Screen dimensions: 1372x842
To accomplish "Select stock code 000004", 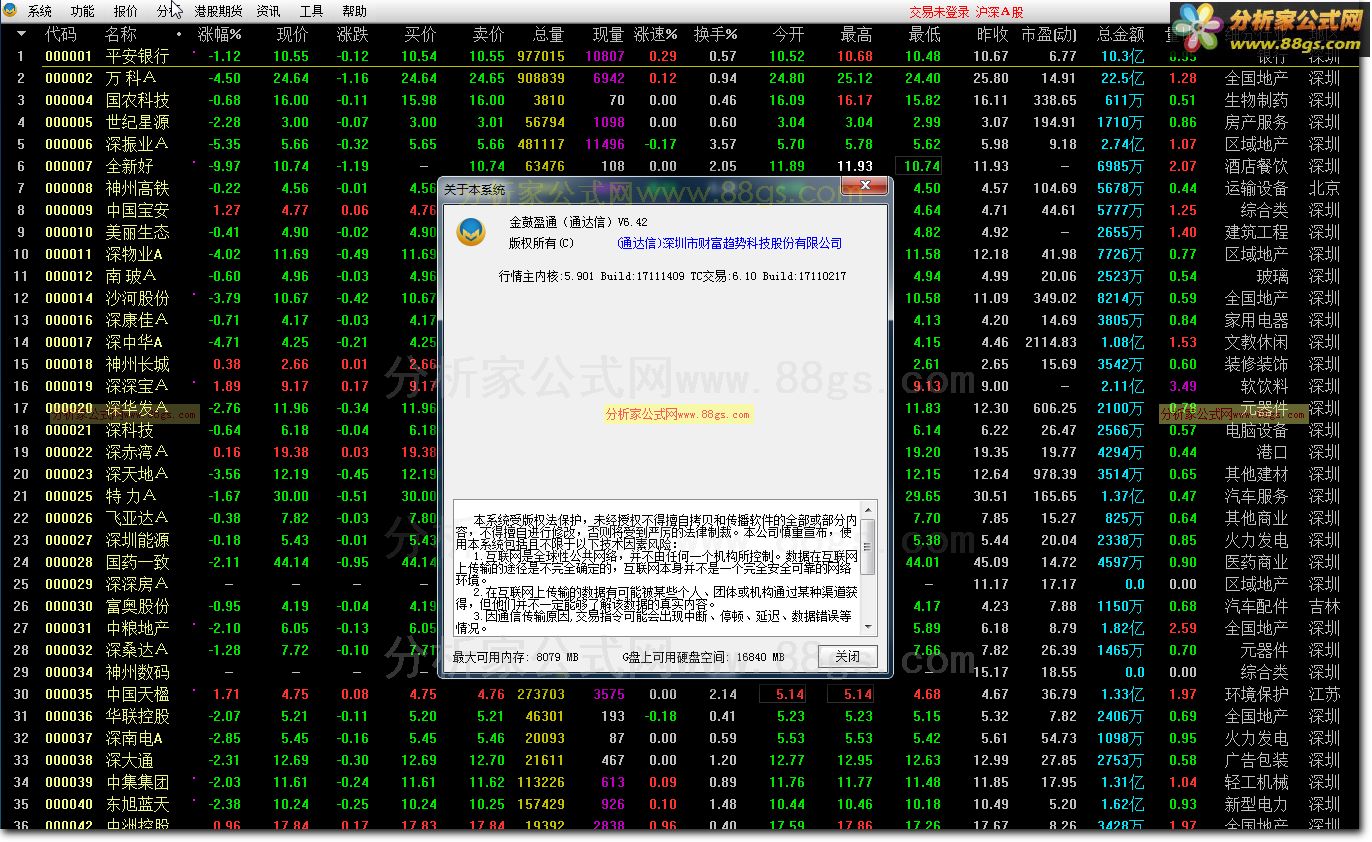I will [69, 100].
